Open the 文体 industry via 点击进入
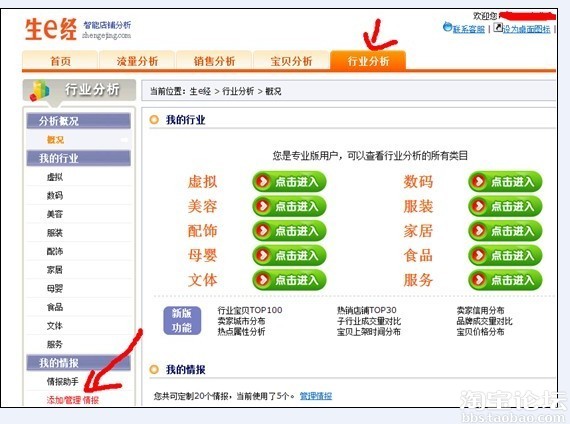This screenshot has width=570, height=424. 289,280
